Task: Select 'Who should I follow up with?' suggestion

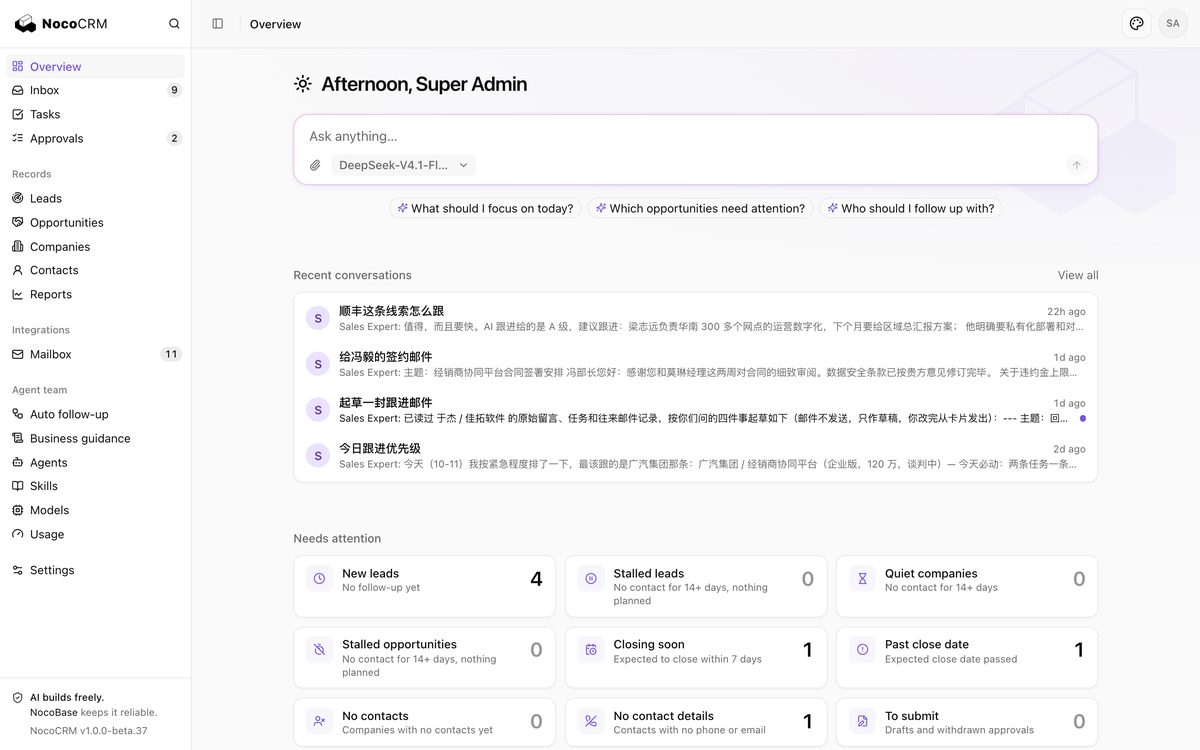Action: [910, 208]
